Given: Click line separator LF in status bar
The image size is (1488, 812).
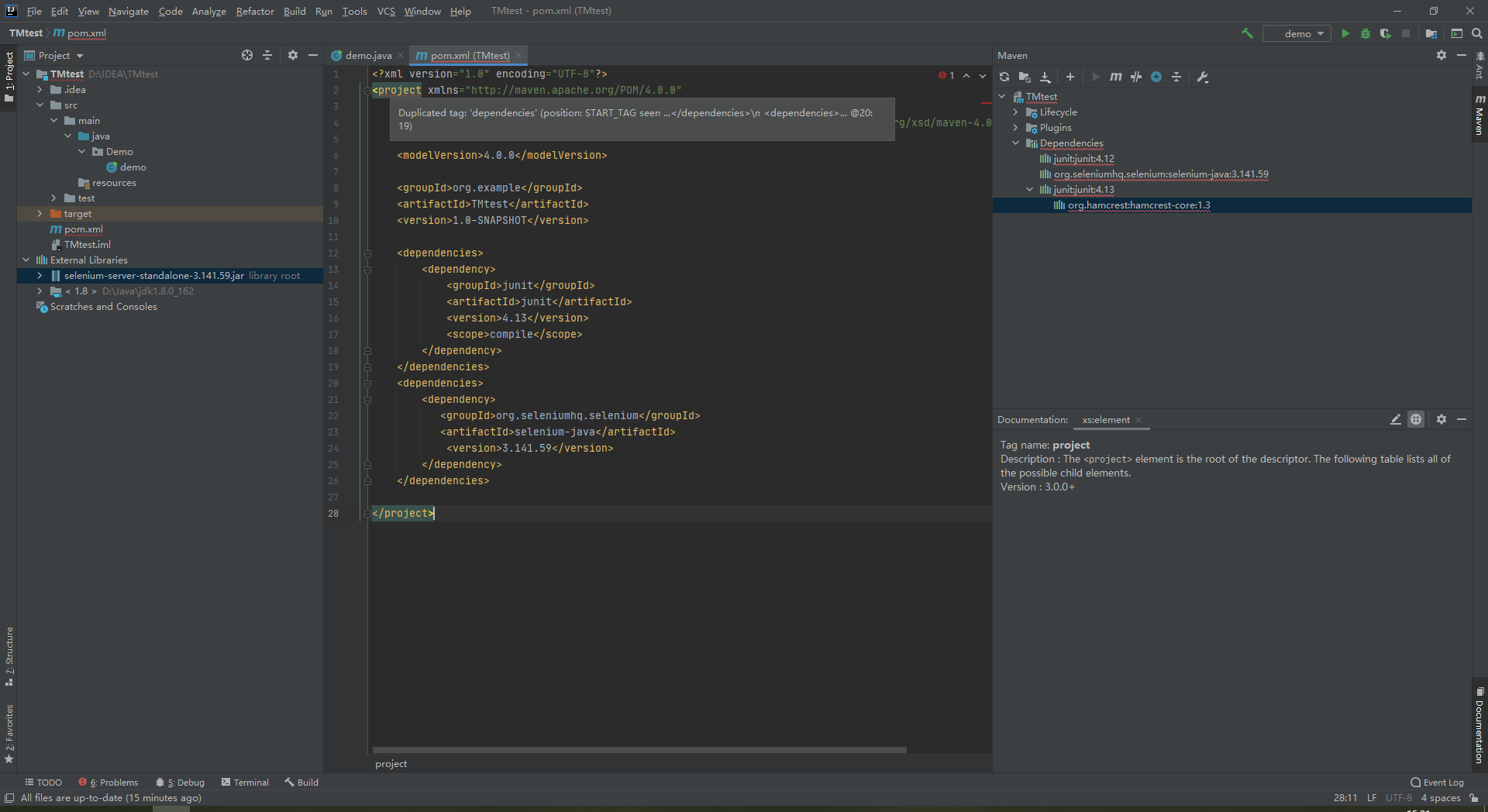Looking at the screenshot, I should coord(1372,798).
